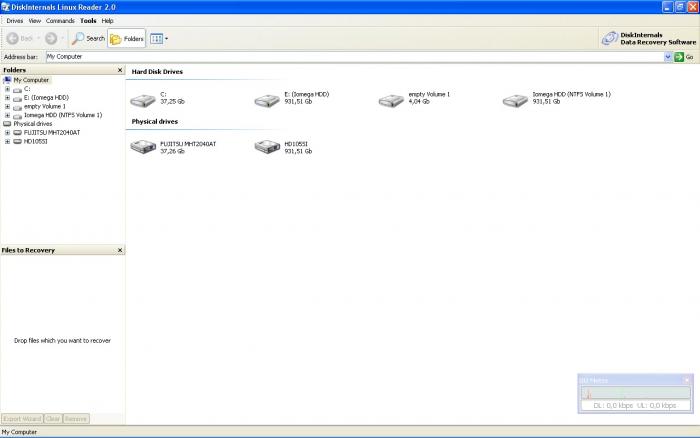Image resolution: width=700 pixels, height=438 pixels.
Task: Click the Views layout icon
Action: pos(156,39)
